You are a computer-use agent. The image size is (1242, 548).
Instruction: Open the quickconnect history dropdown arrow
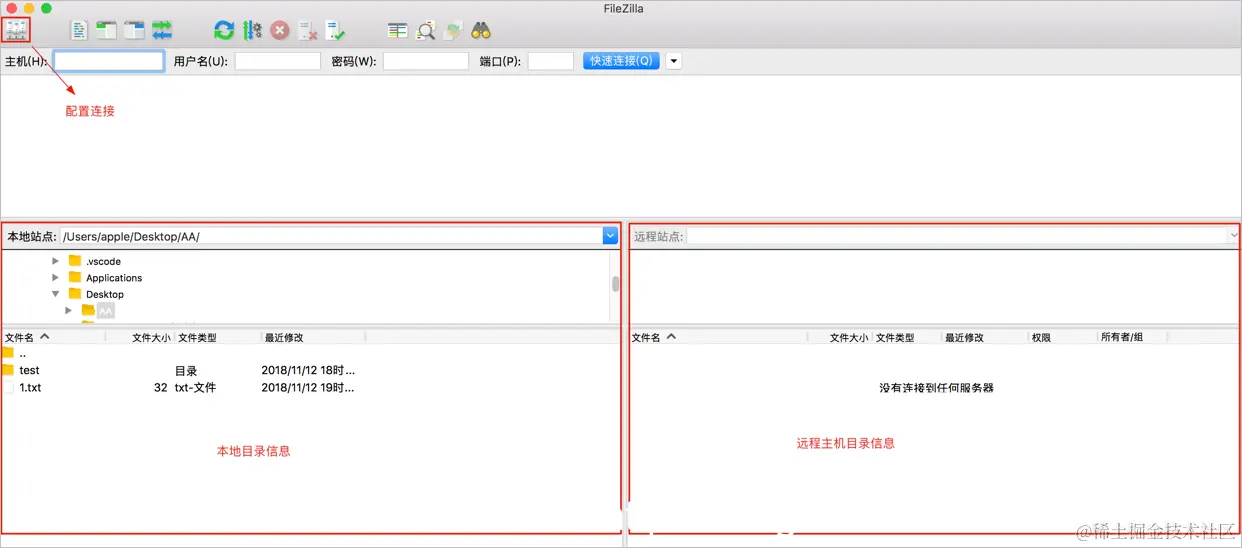pos(674,61)
